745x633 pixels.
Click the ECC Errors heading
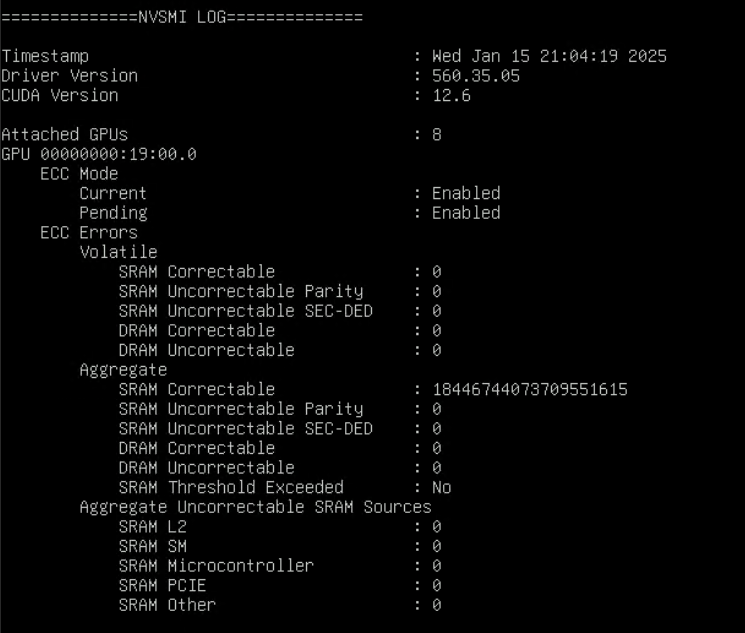coord(89,232)
